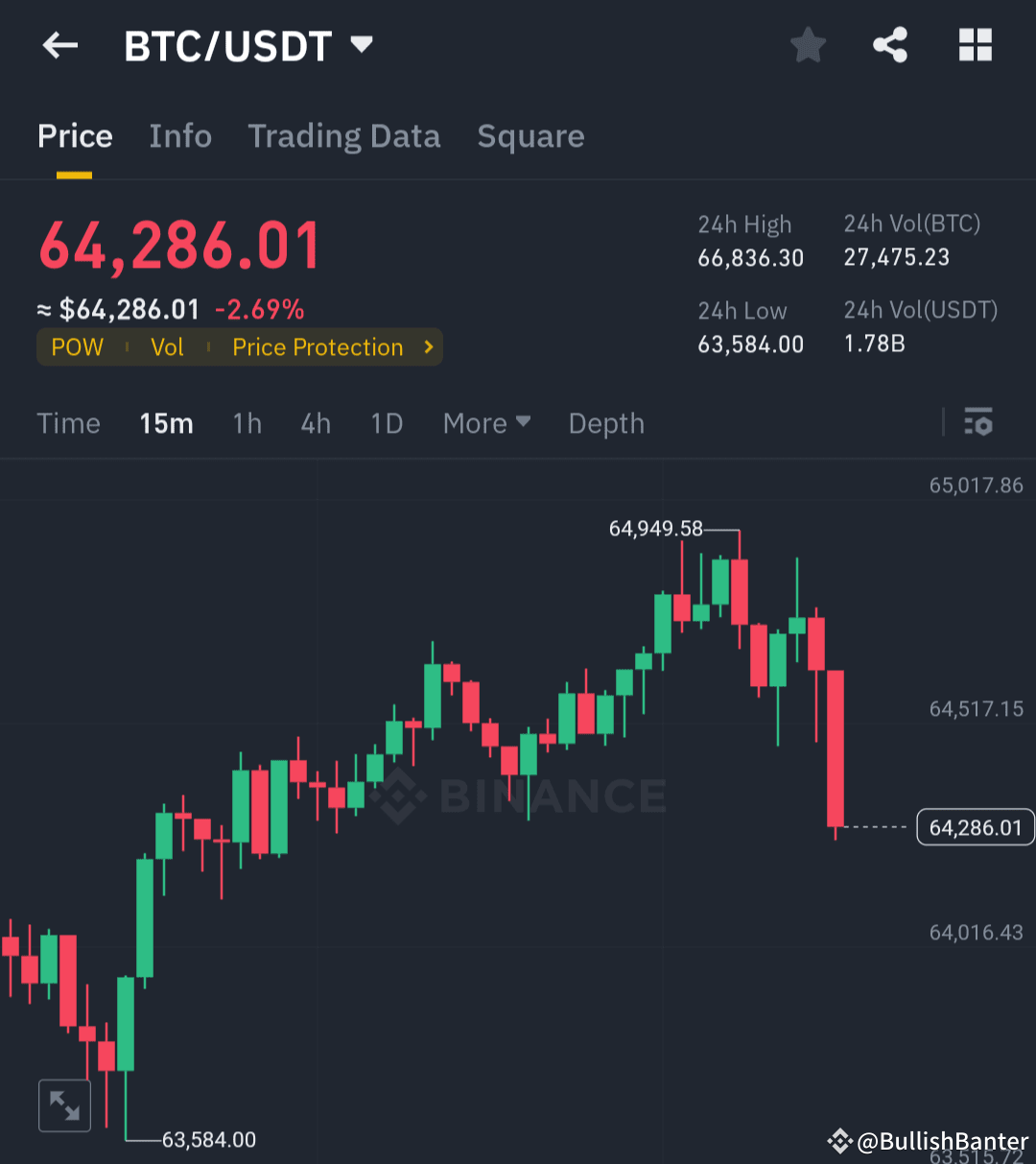The width and height of the screenshot is (1036, 1164).
Task: Tap the POW tag
Action: point(77,347)
